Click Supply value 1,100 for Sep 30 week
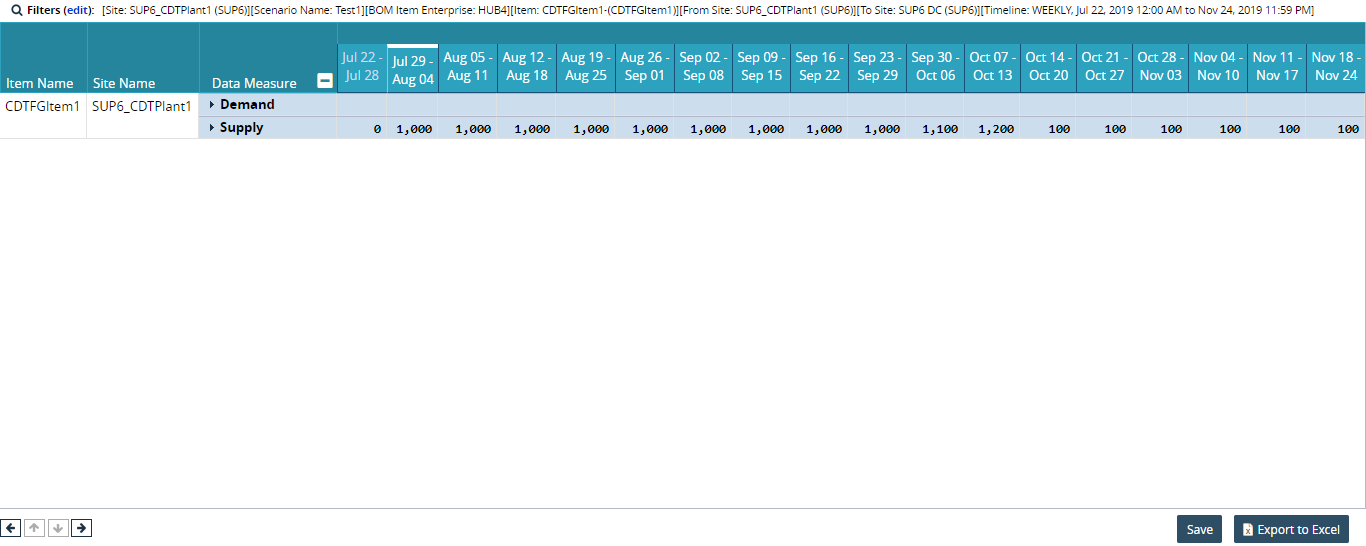 935,128
